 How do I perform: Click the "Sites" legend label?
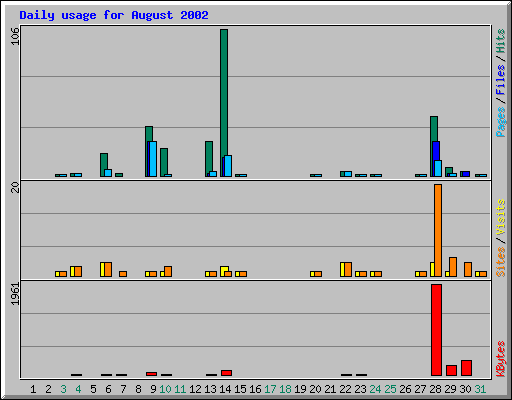(501, 262)
